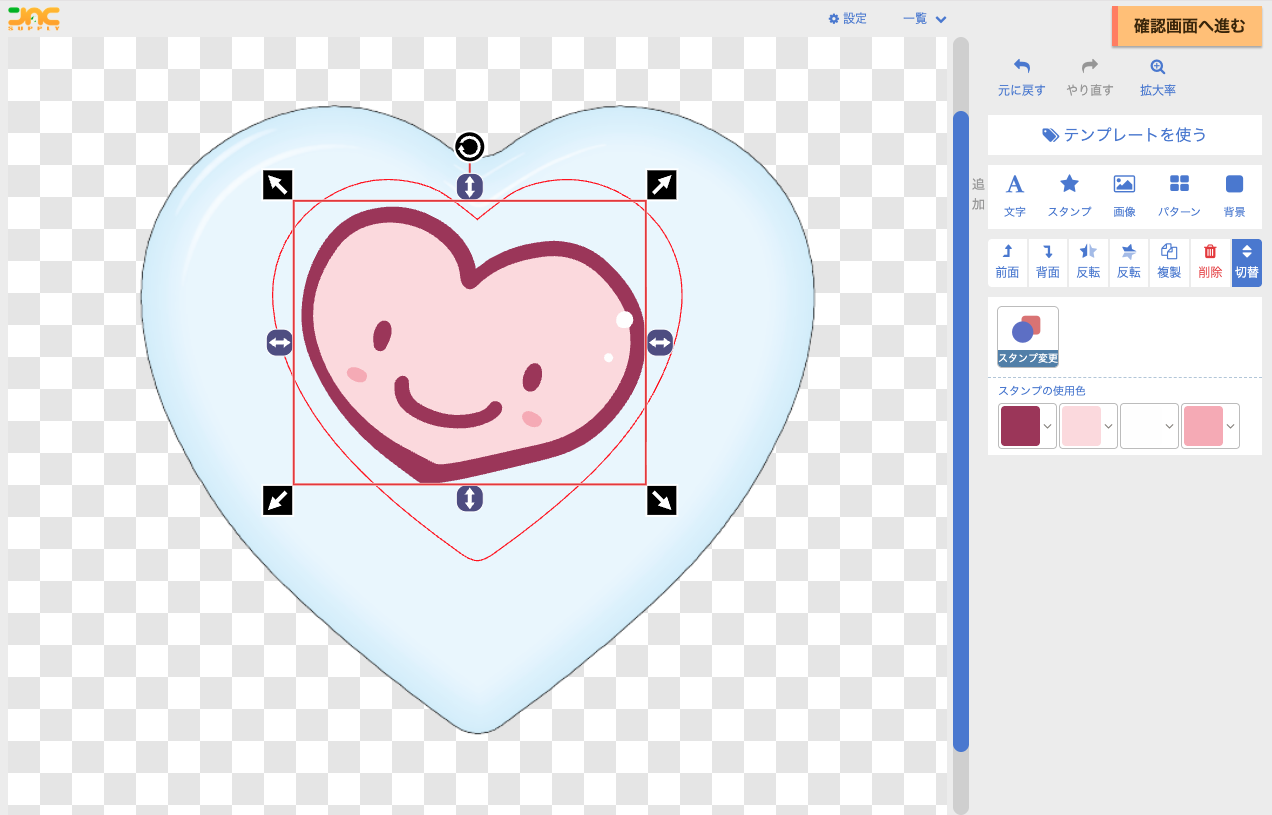
Task: Click the blue vertical scrollbar
Action: coord(961,430)
